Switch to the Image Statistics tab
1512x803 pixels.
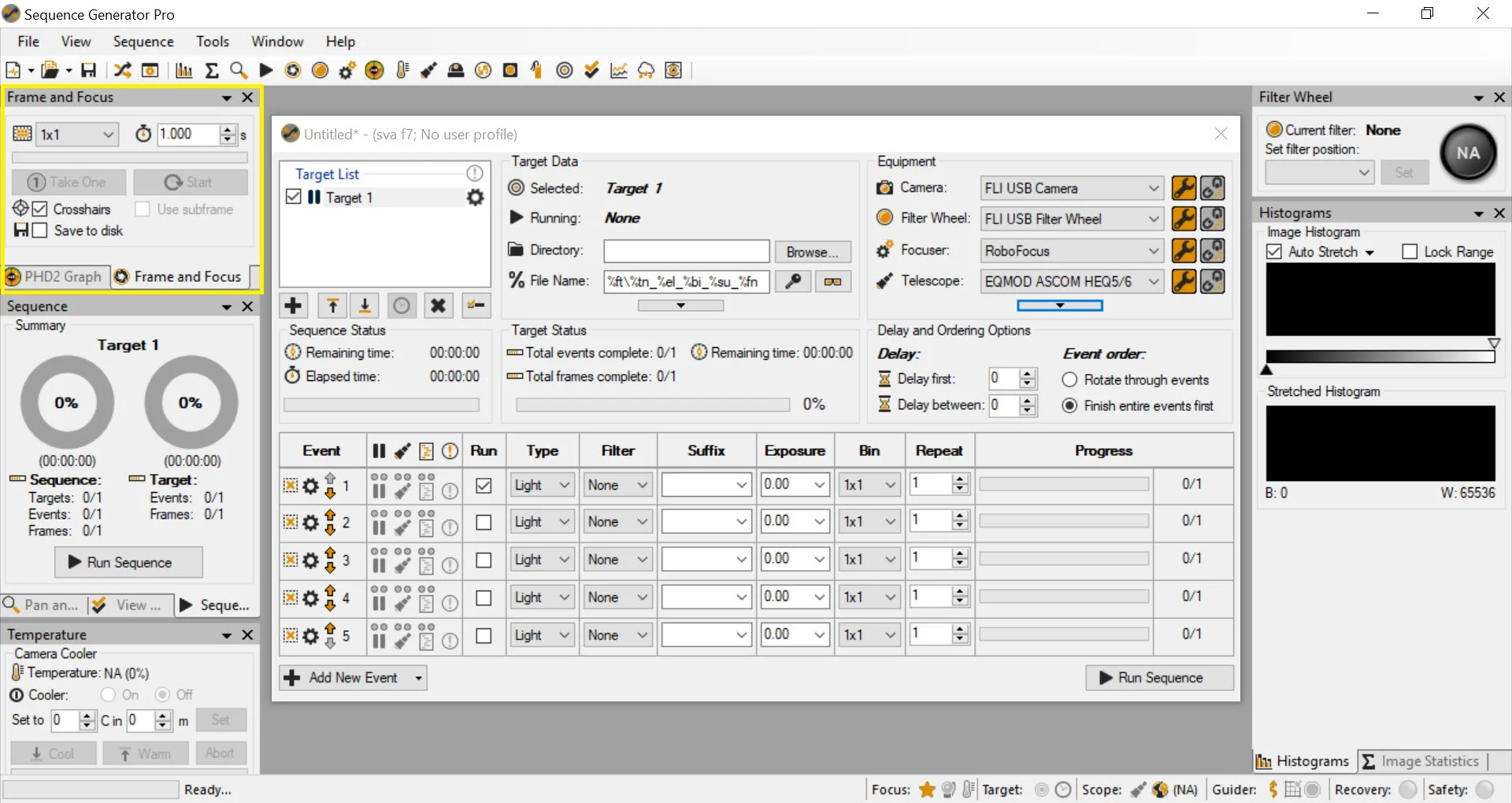[1421, 761]
